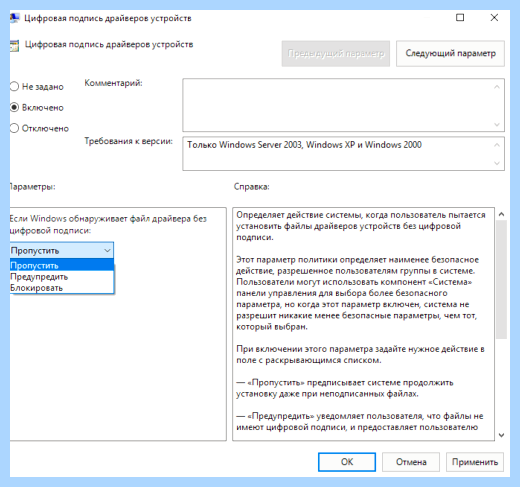Select the 'Не задано' radio button
Image resolution: width=520 pixels, height=487 pixels.
(x=14, y=87)
